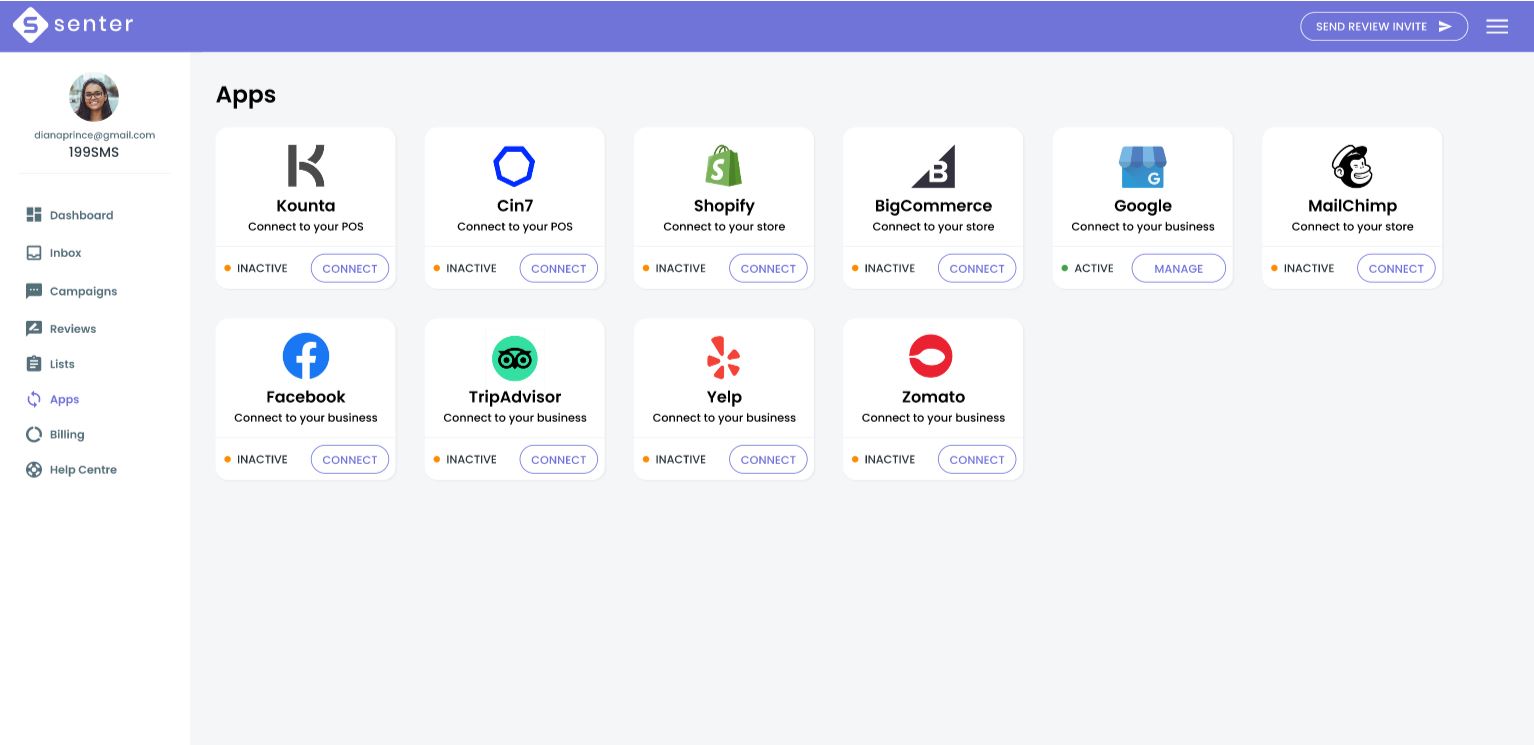Connect the Shopify store
The height and width of the screenshot is (745, 1534).
(x=768, y=268)
